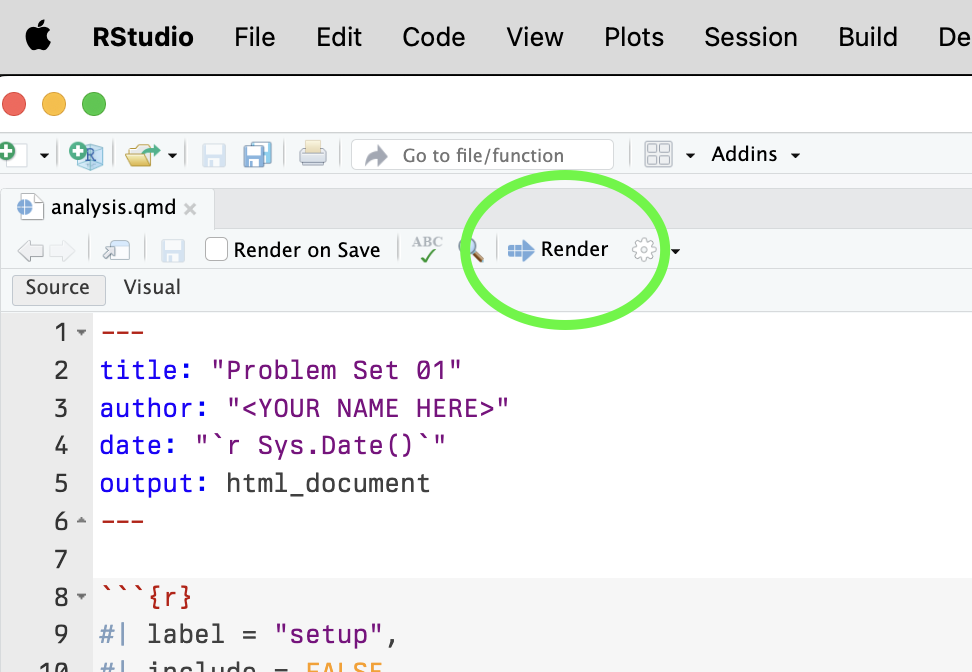This screenshot has width=972, height=672.
Task: Open the Build menu
Action: click(x=868, y=37)
